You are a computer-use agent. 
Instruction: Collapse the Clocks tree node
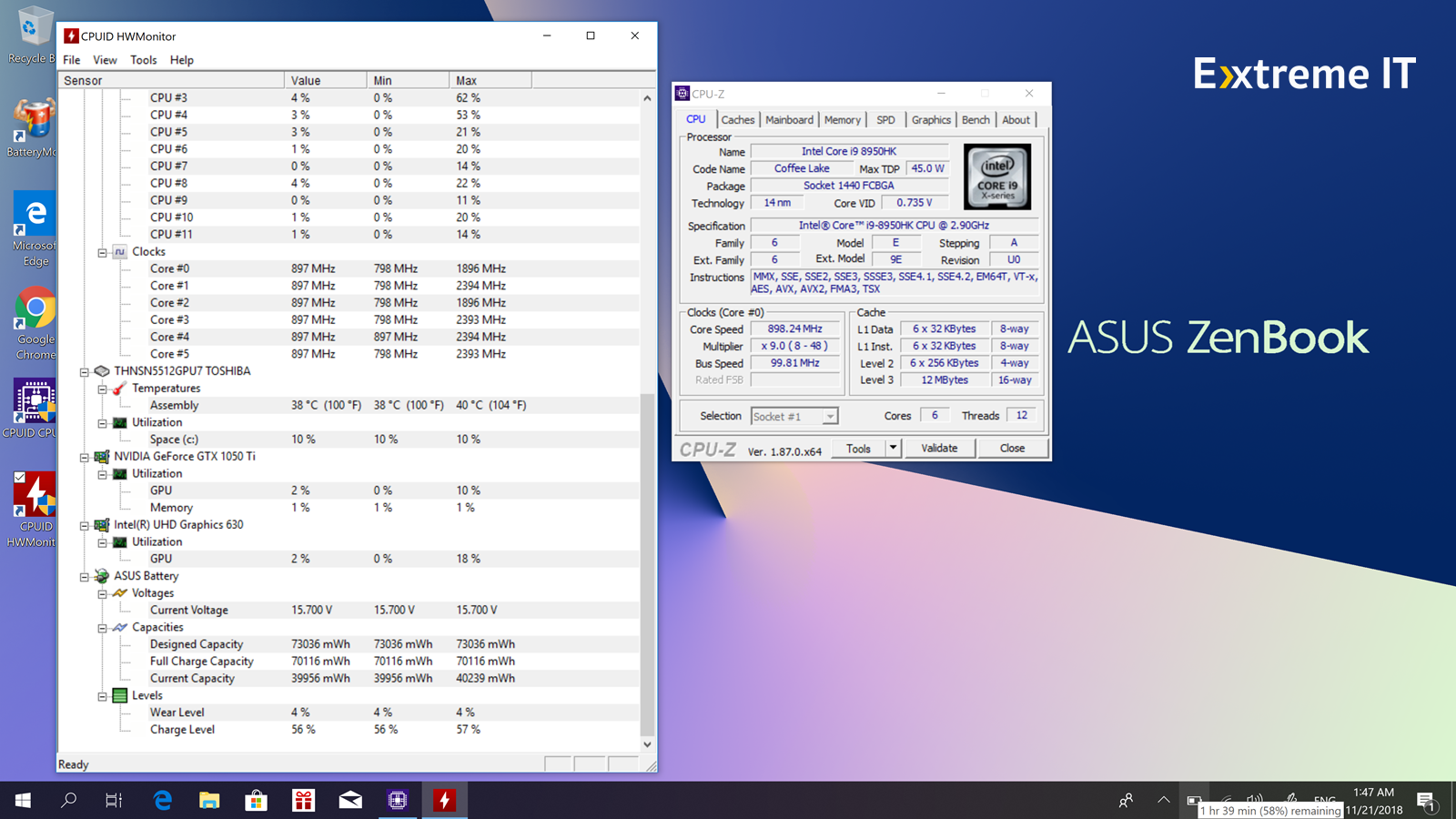coord(102,253)
